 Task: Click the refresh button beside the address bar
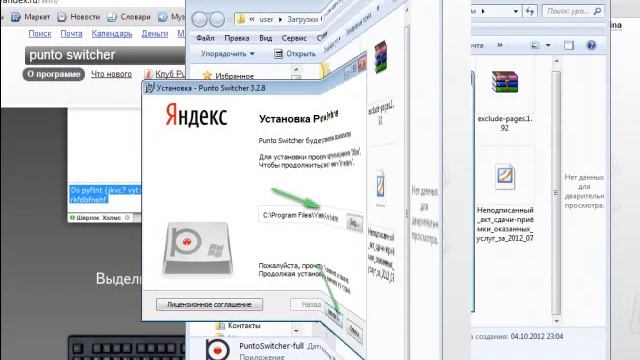tap(530, 11)
